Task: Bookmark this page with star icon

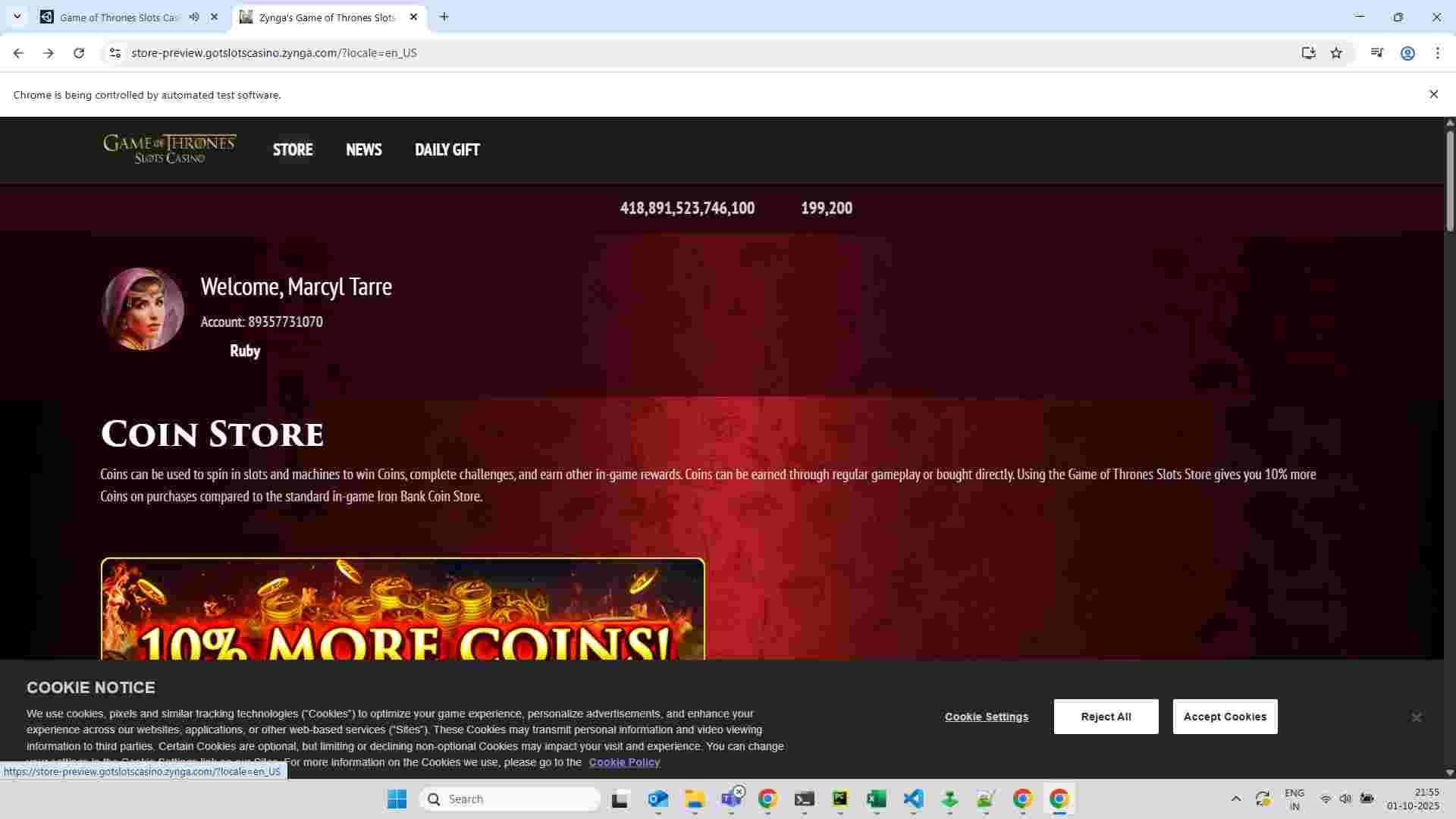Action: [x=1336, y=53]
